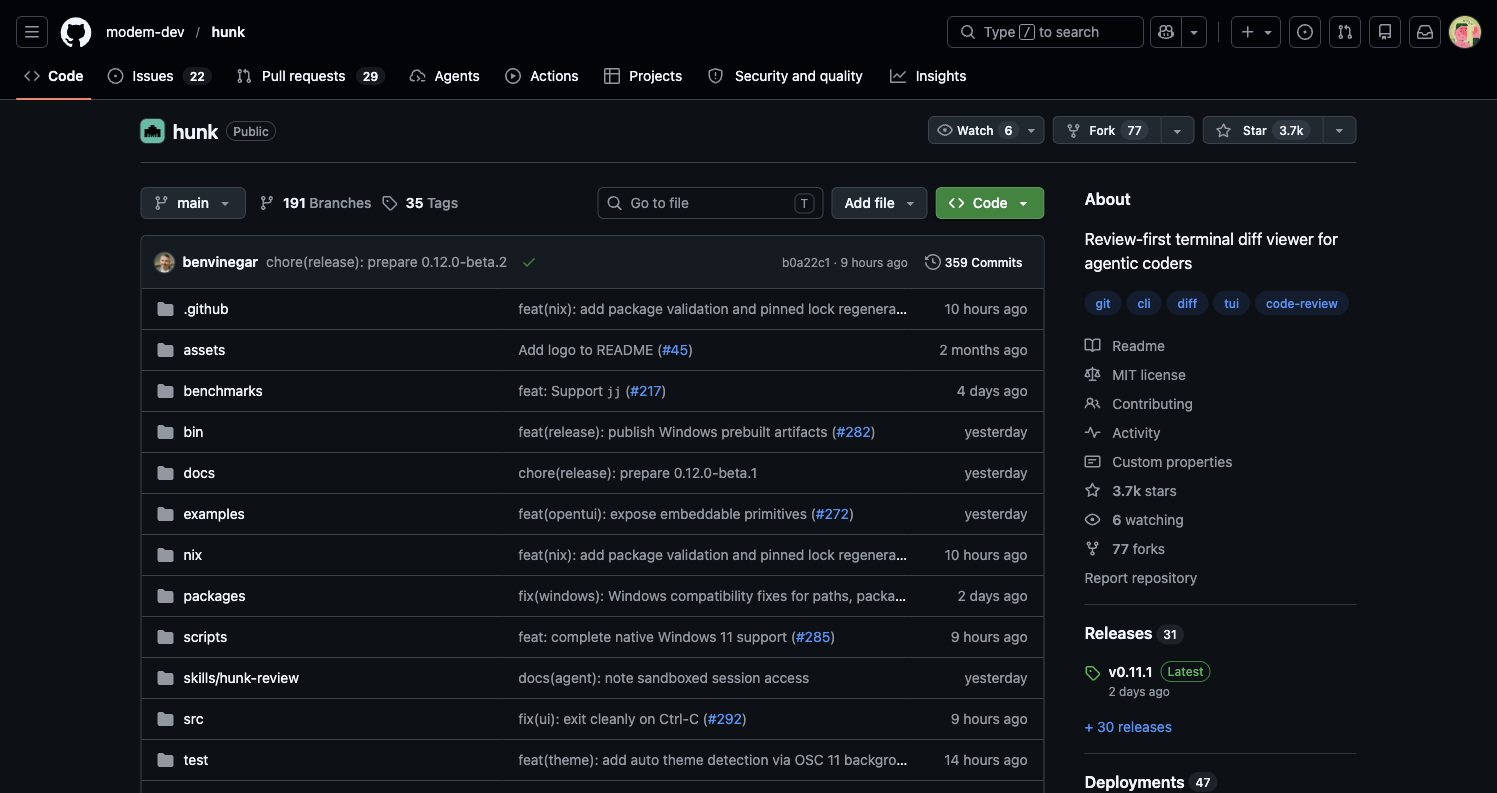View 191 Branches link

(315, 203)
